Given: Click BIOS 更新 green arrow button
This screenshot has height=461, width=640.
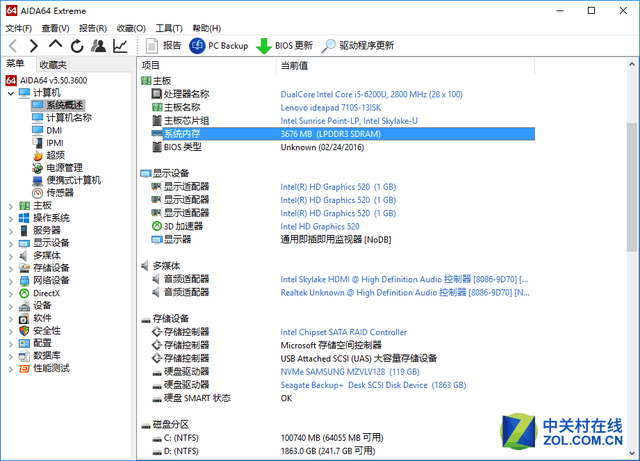Looking at the screenshot, I should pos(284,45).
